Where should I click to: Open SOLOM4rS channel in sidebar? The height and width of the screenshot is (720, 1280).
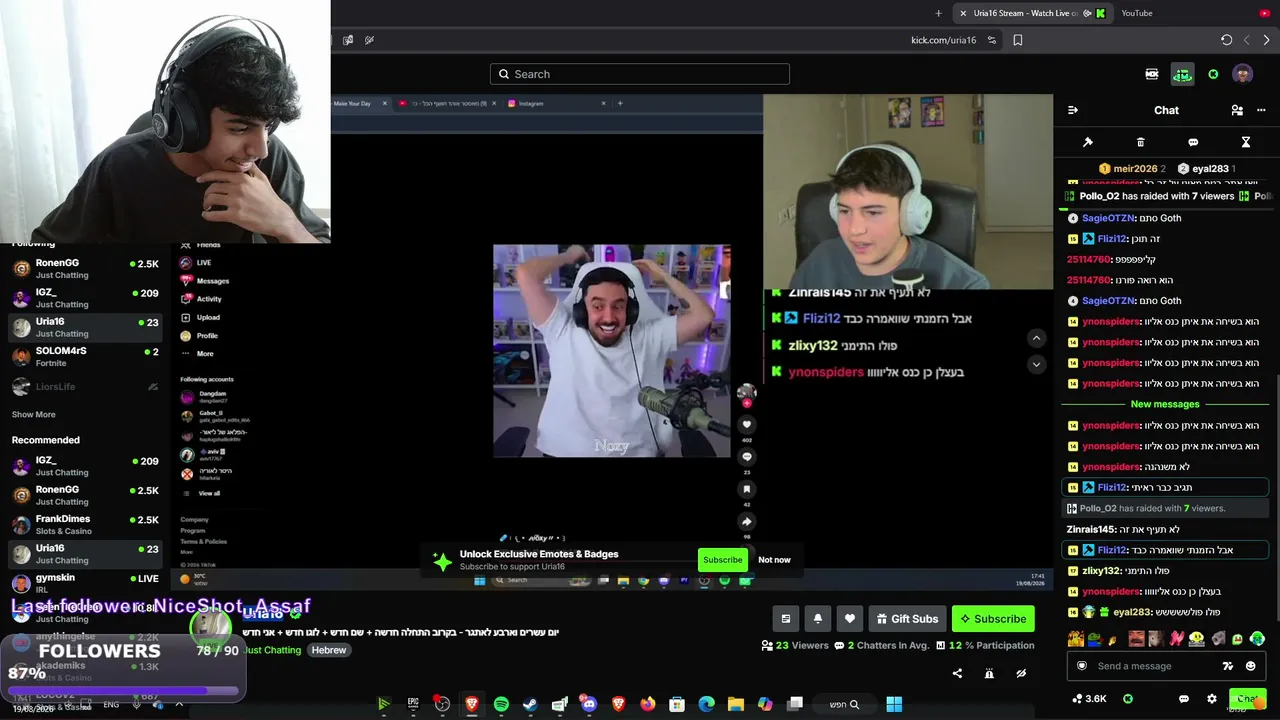(x=85, y=357)
